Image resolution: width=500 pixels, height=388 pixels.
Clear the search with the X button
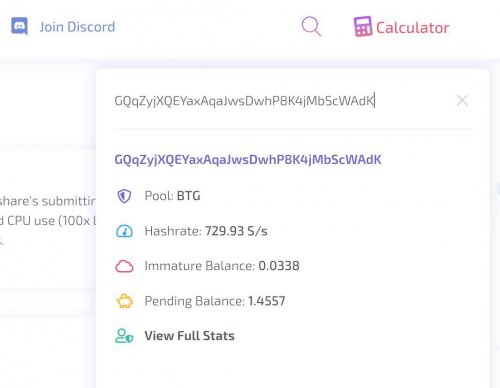click(462, 100)
